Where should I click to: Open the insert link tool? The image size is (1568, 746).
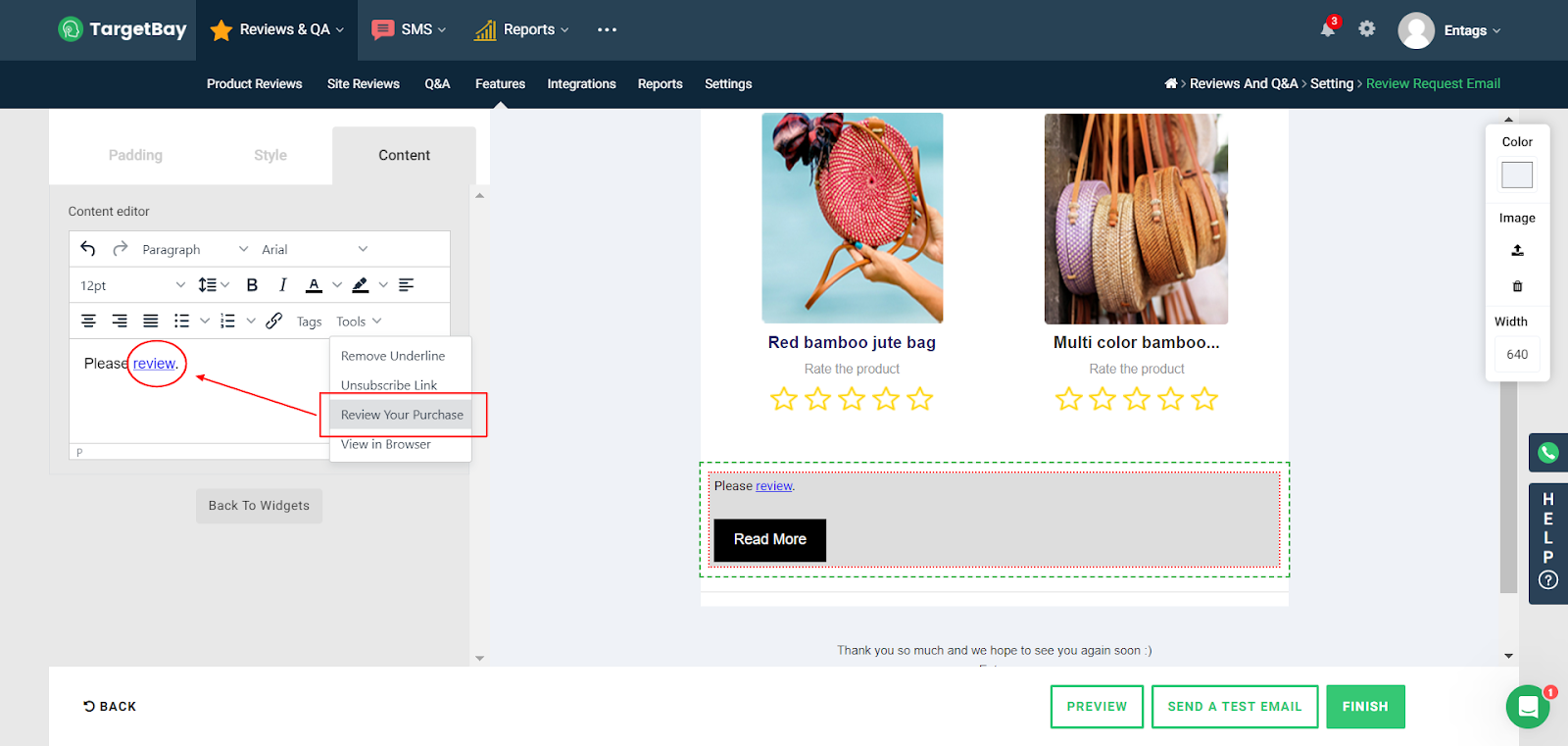274,321
